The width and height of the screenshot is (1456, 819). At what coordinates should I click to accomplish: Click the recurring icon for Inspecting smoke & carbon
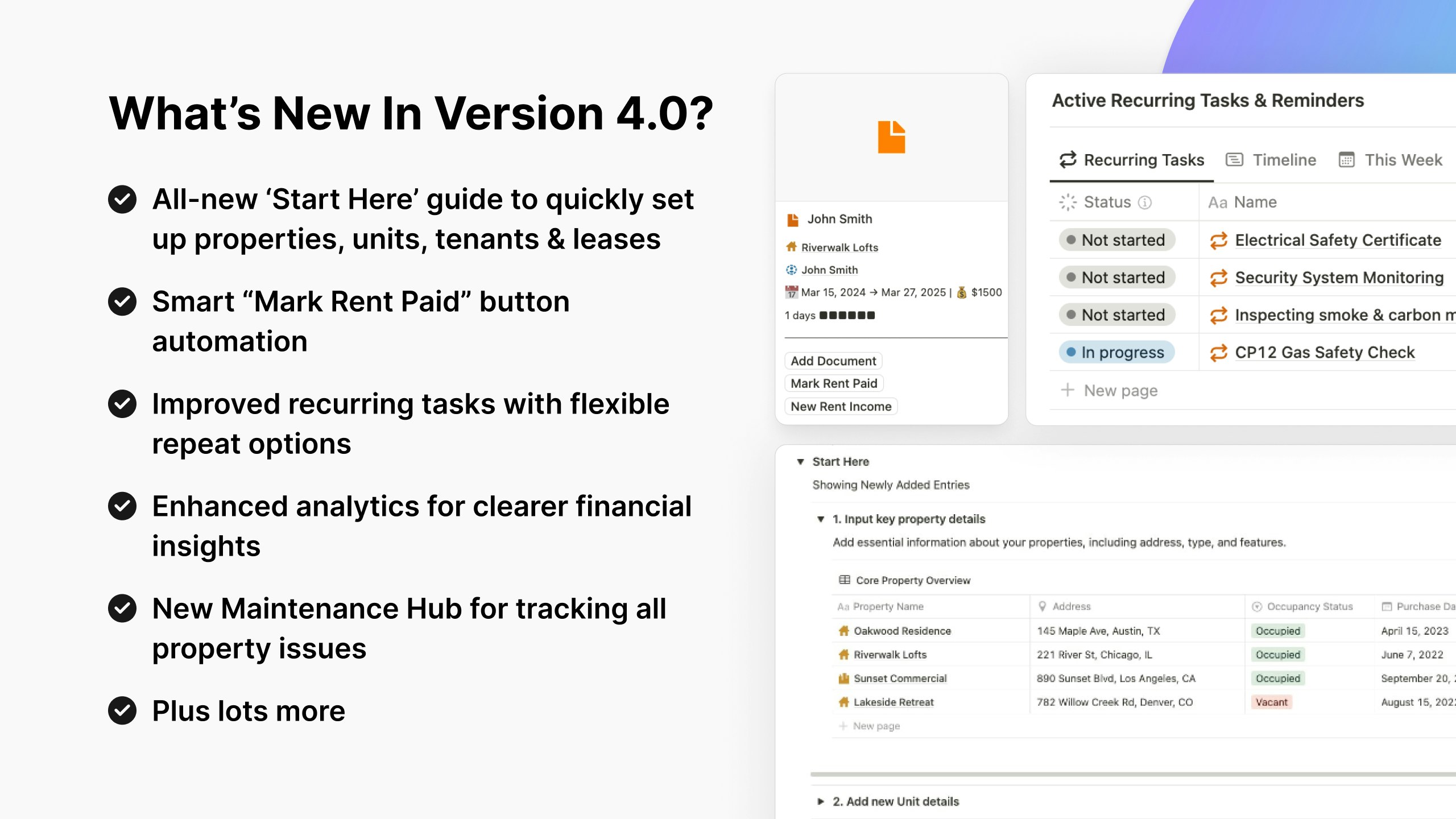(1218, 316)
